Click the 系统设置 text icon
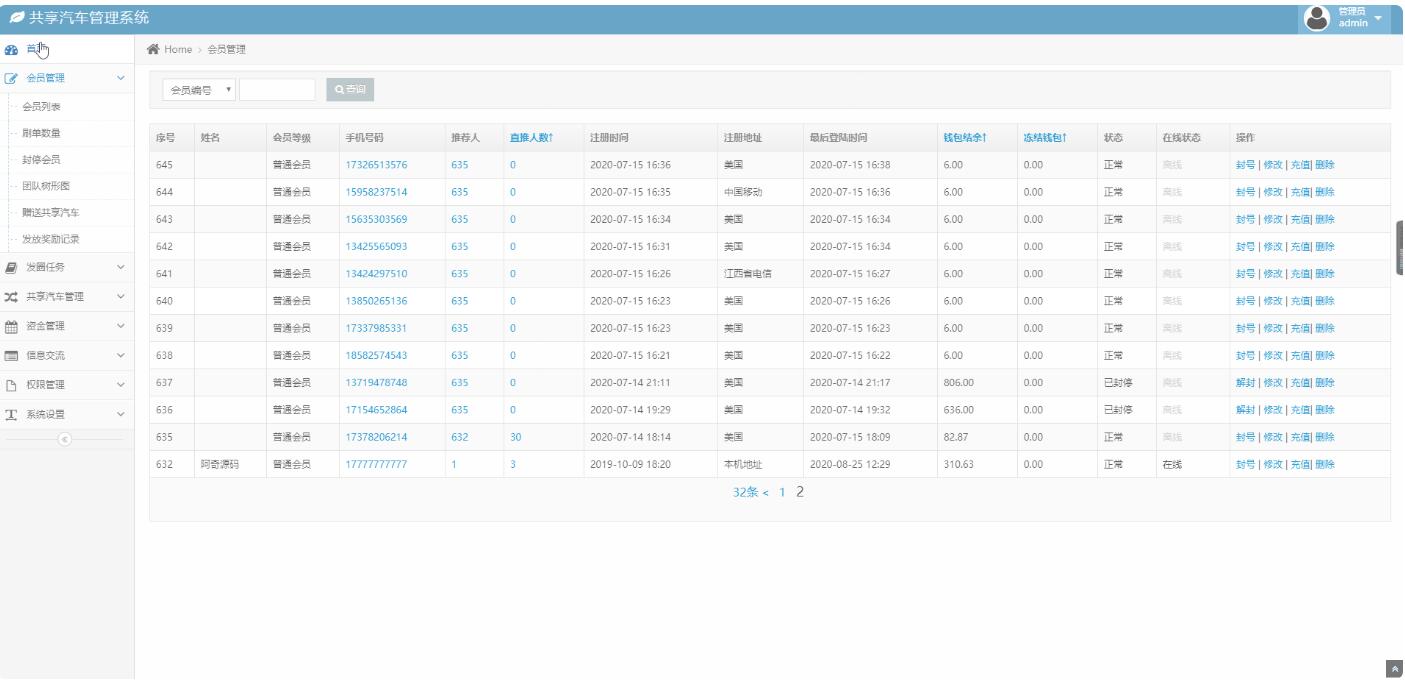Viewport: 1405px width, 684px height. (11, 414)
